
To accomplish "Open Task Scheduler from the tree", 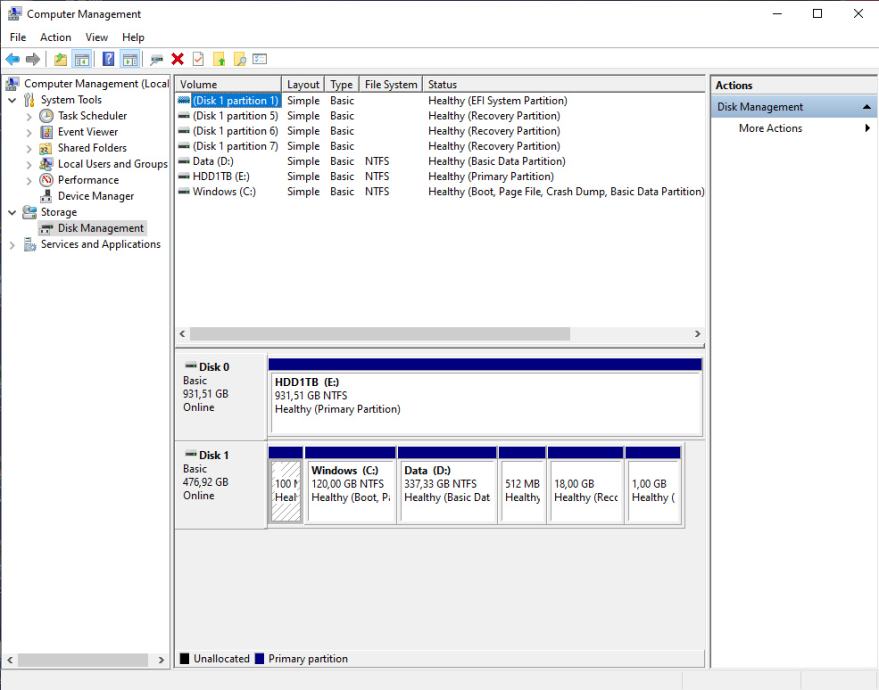I will point(92,116).
